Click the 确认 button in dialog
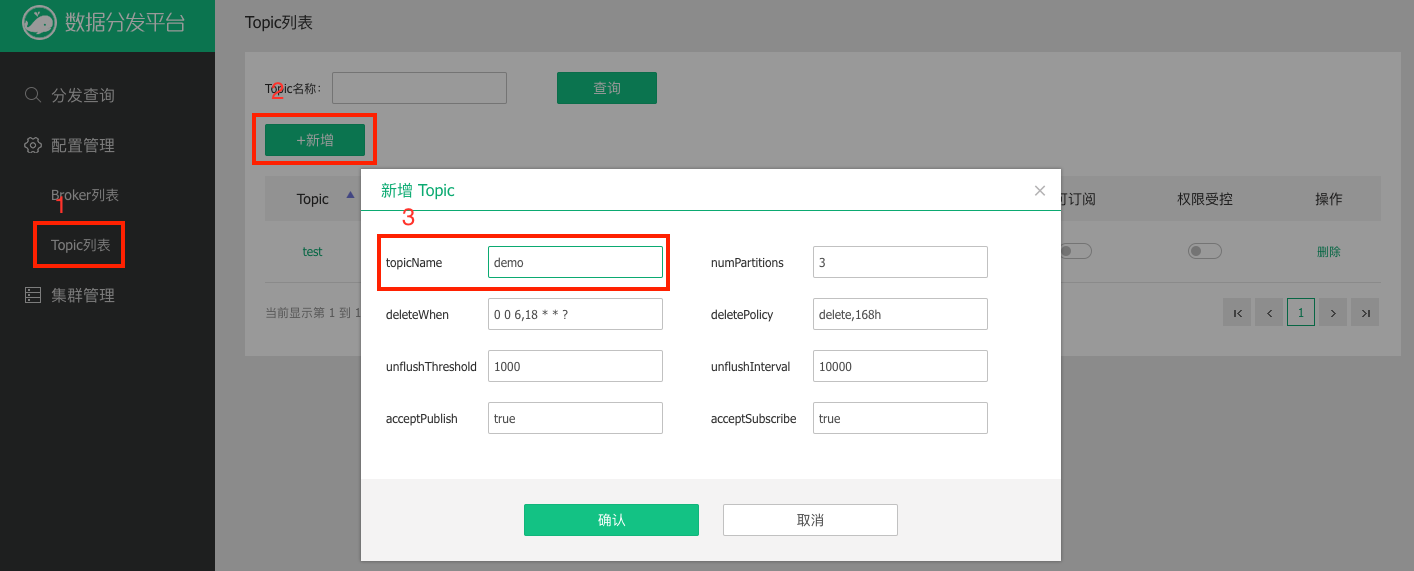 (x=611, y=520)
